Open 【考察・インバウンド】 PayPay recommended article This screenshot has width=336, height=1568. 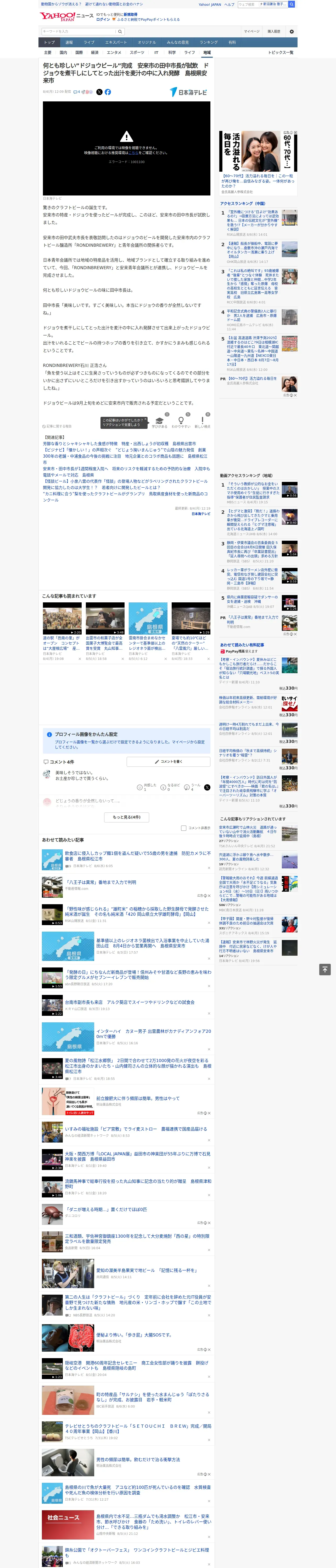pos(249,668)
